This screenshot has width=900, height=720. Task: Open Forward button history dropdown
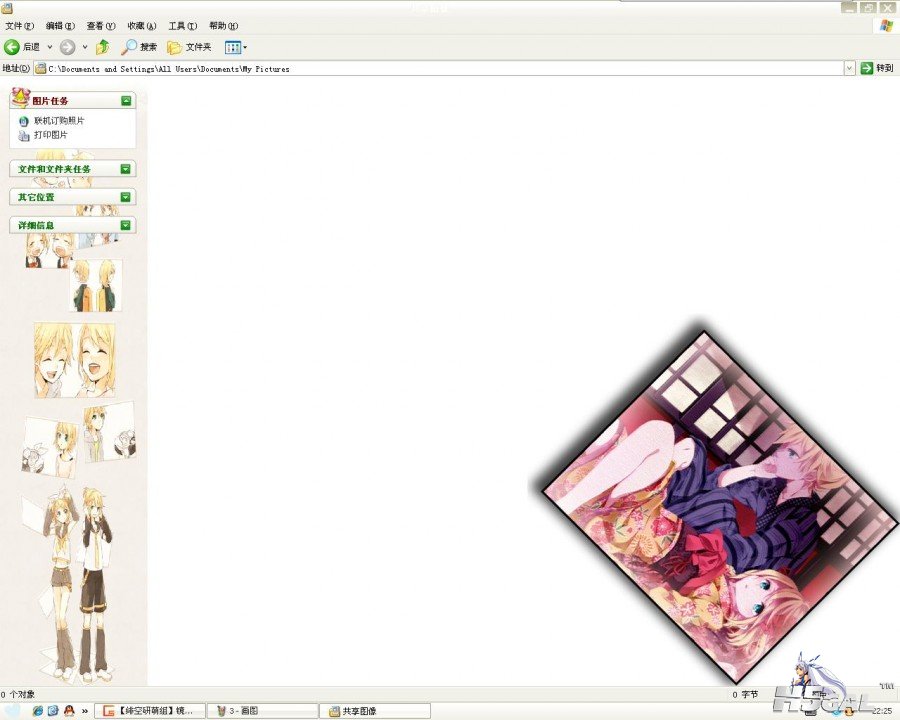[85, 47]
